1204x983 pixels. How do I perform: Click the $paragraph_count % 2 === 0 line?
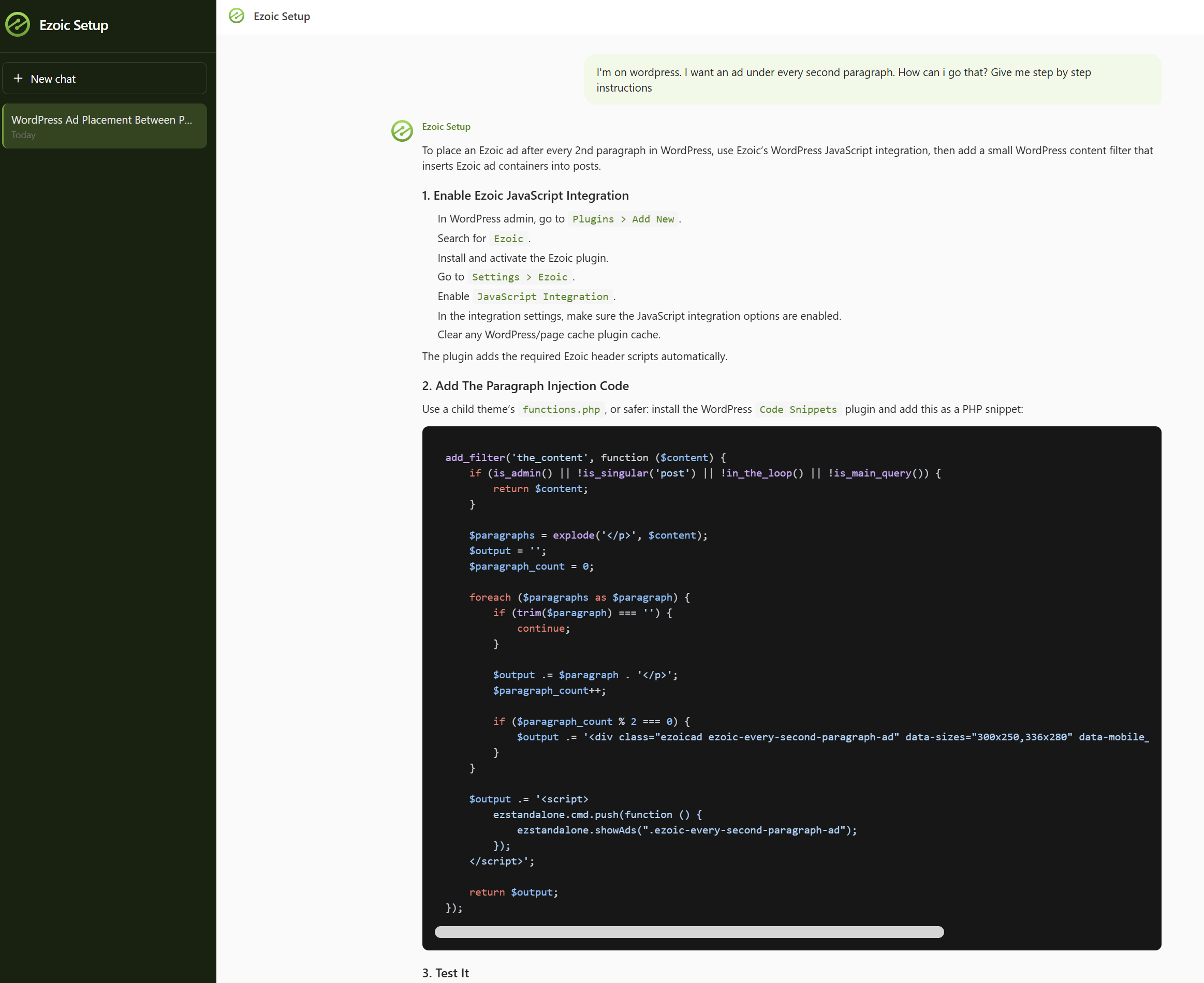click(x=592, y=721)
